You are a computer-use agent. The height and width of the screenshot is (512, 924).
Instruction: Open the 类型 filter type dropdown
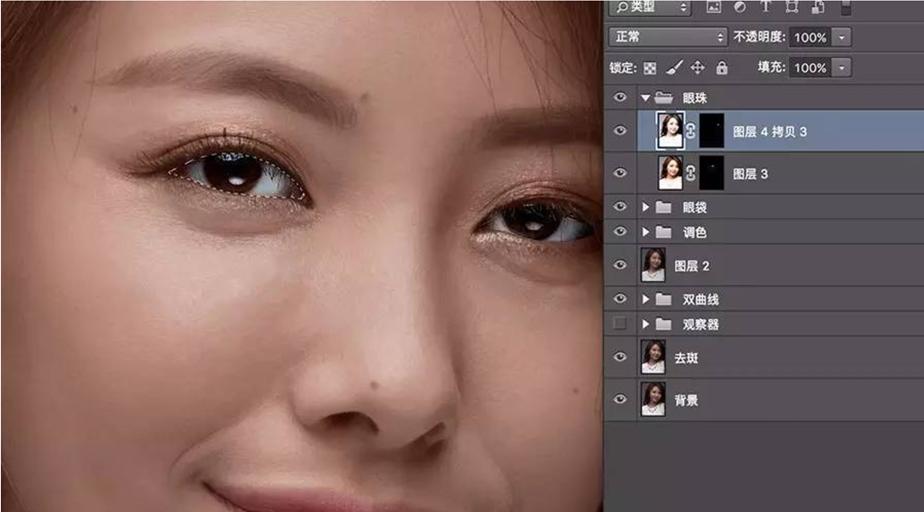(651, 7)
